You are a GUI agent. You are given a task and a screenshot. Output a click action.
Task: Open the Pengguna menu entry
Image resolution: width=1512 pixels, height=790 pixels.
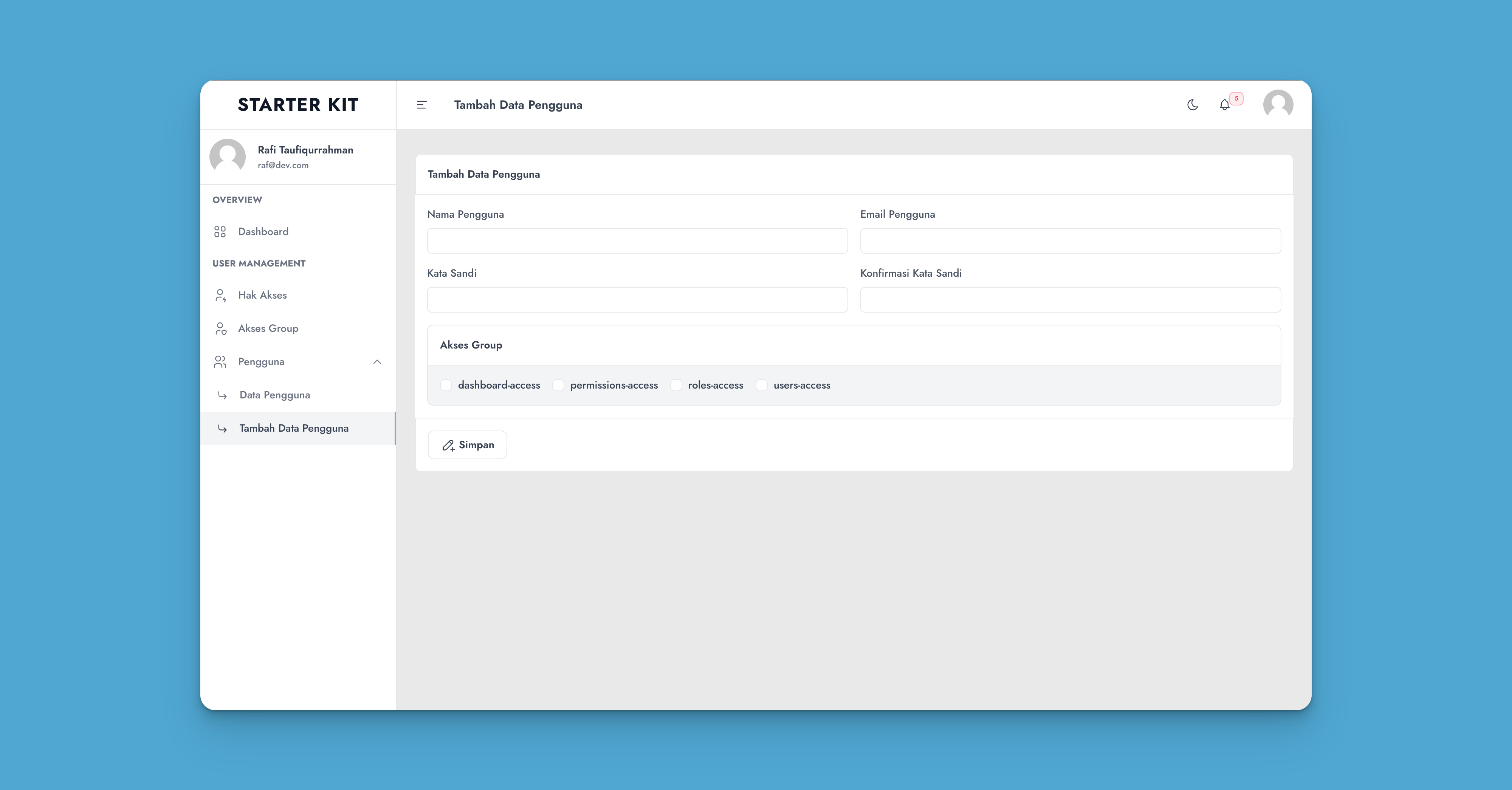261,362
